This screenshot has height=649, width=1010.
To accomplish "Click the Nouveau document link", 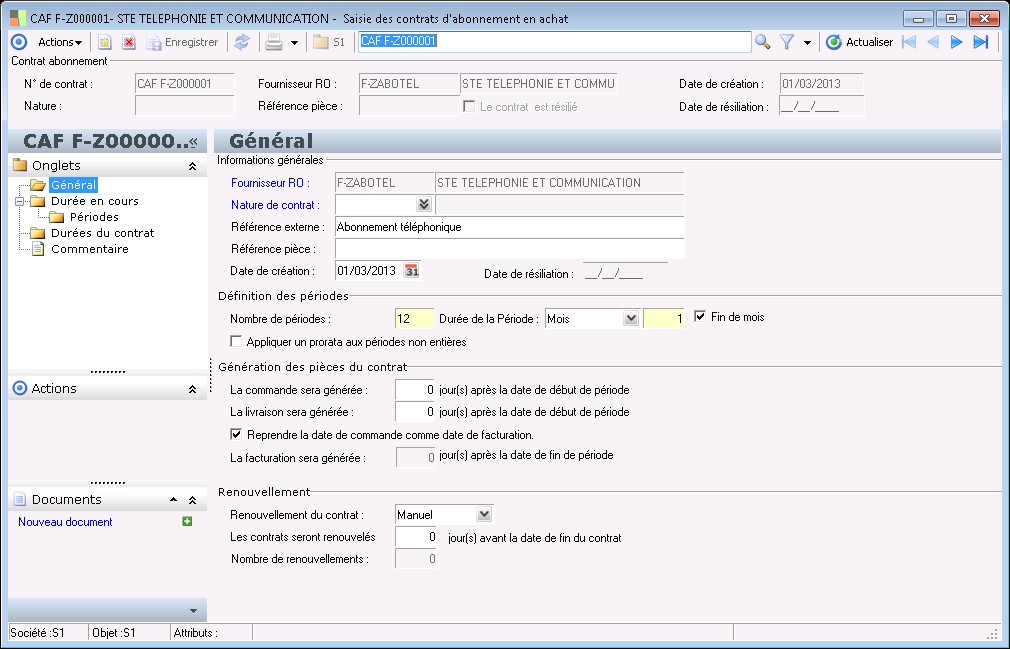I will [x=65, y=522].
